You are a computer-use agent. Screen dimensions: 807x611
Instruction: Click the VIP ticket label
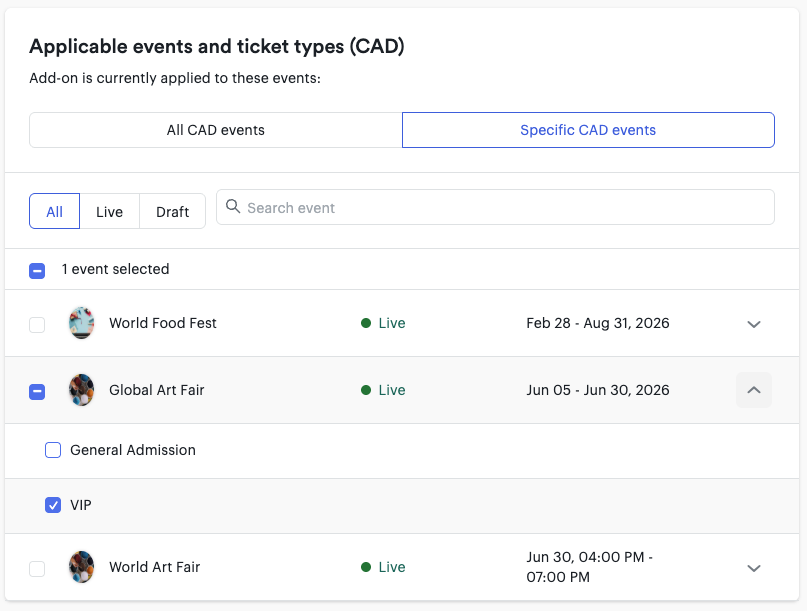click(81, 505)
